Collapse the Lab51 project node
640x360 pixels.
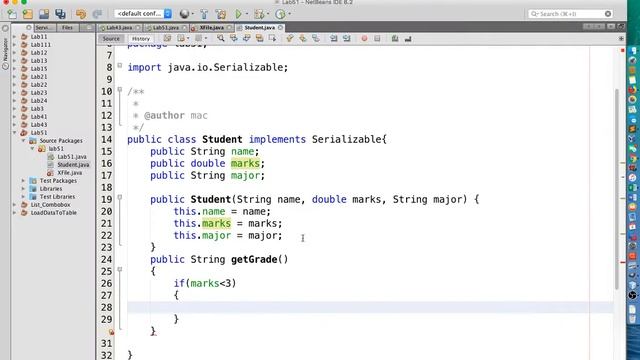tap(15, 133)
